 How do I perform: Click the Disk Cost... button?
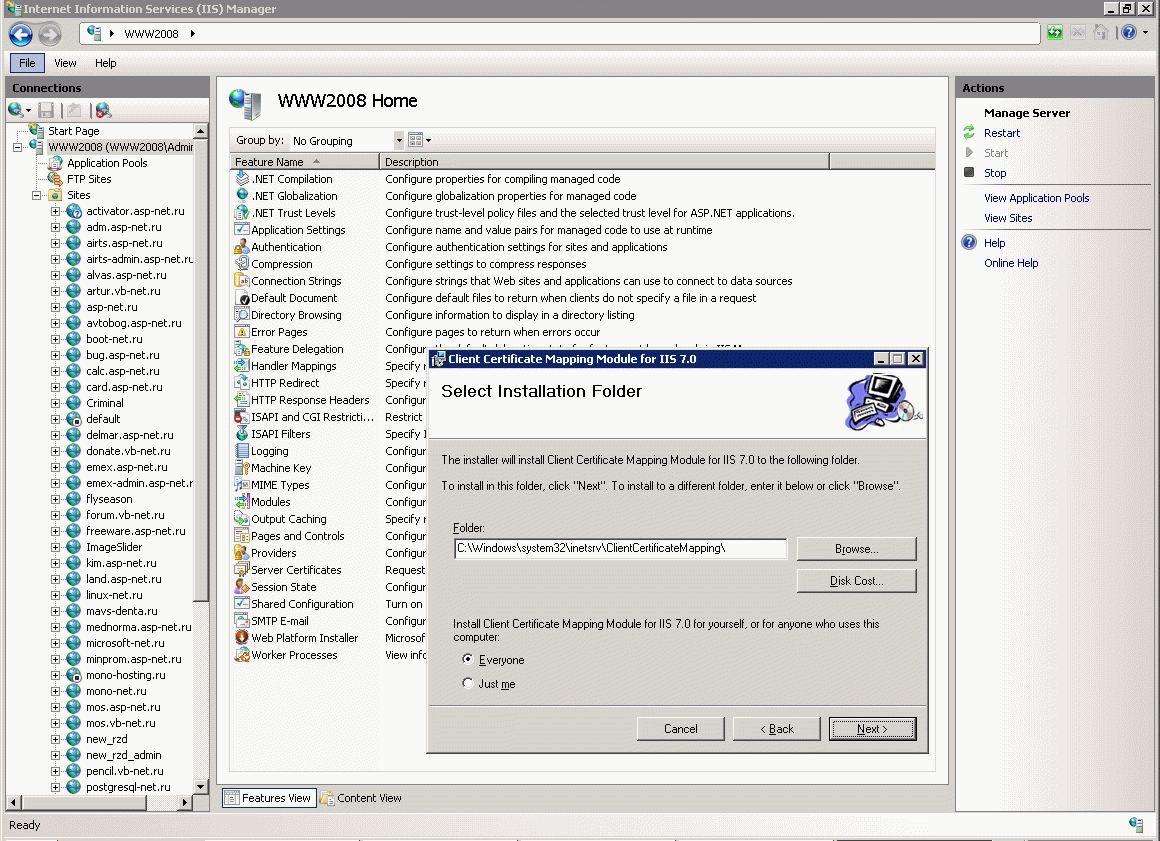(857, 581)
